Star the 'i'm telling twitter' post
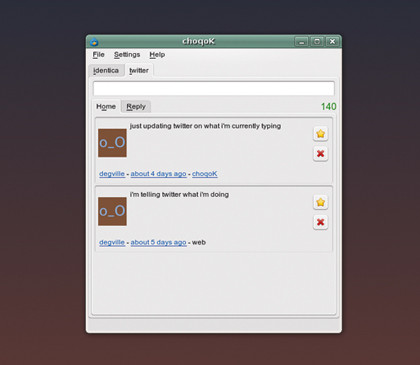The height and width of the screenshot is (365, 420). [320, 202]
